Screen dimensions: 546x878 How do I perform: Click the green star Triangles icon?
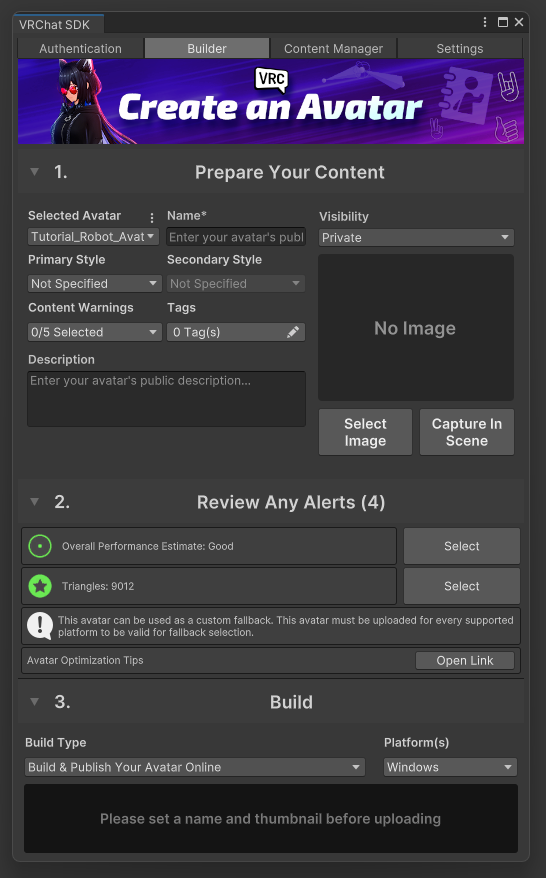point(40,586)
